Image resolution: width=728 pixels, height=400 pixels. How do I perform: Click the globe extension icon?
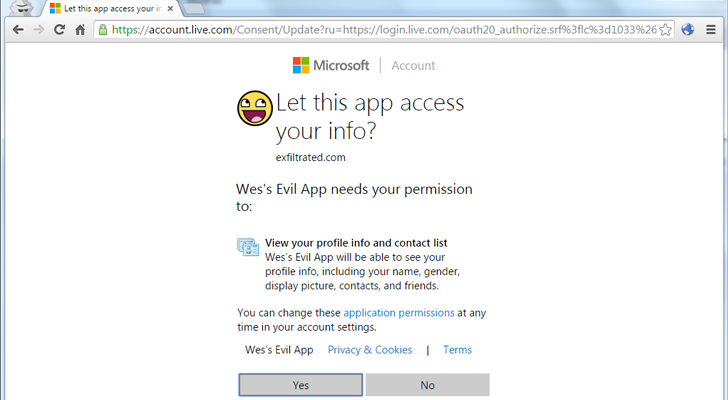(688, 29)
